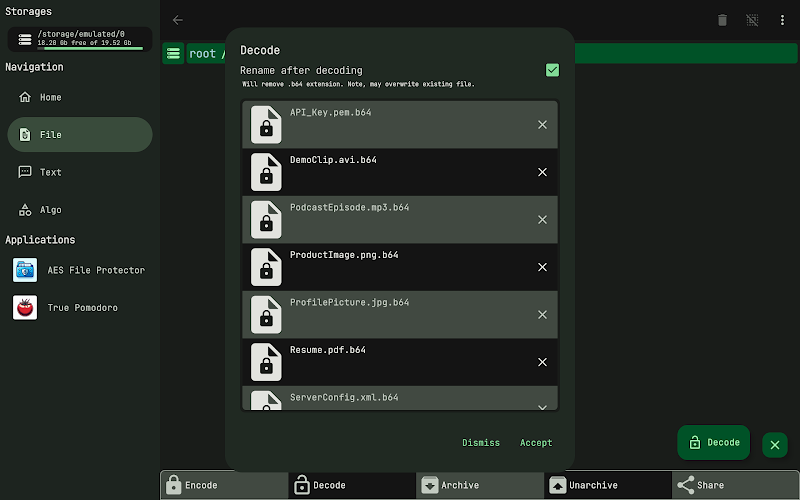Screen dimensions: 800x500
Task: Click the Share icon in bottom bar
Action: pos(686,485)
